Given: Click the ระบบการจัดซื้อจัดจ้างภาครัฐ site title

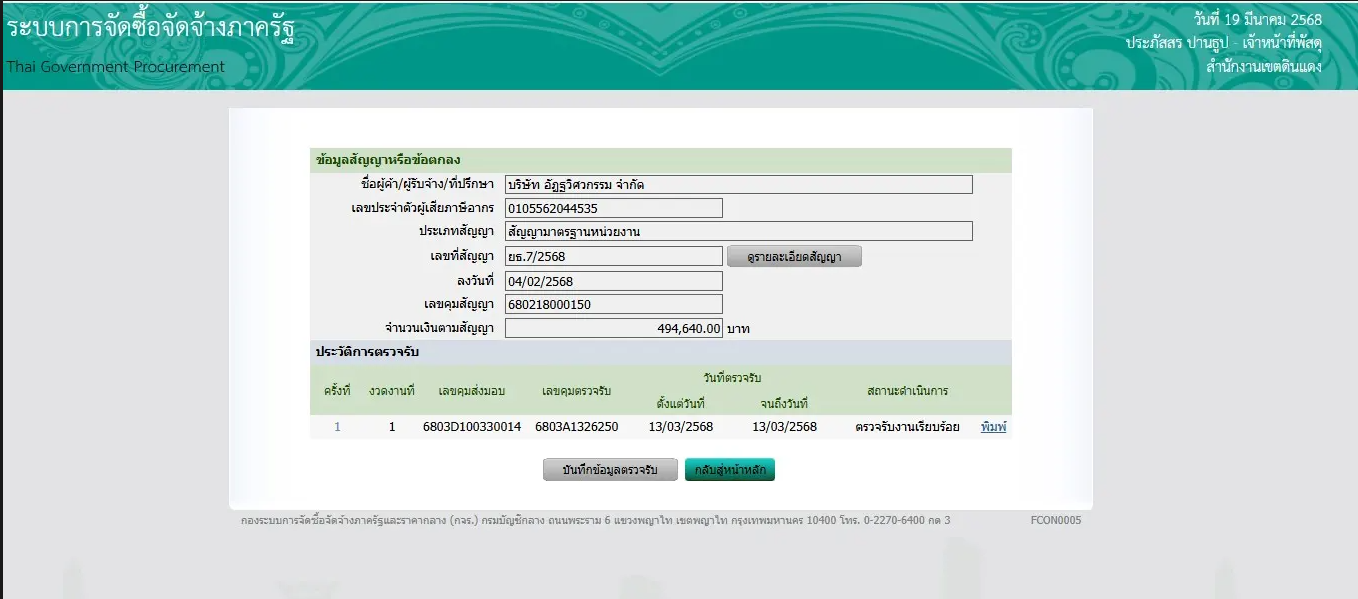Looking at the screenshot, I should pyautogui.click(x=151, y=27).
